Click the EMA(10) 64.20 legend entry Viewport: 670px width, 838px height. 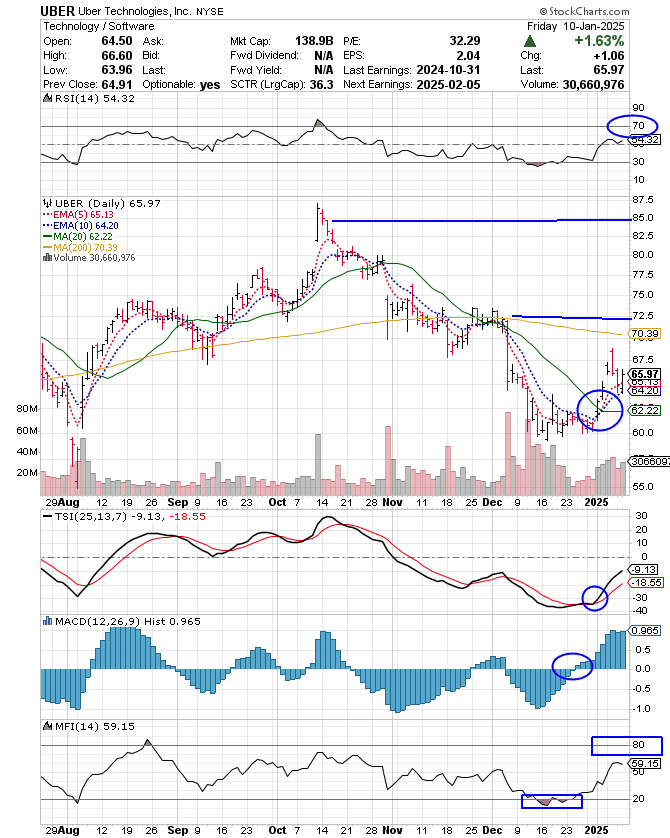pos(81,226)
